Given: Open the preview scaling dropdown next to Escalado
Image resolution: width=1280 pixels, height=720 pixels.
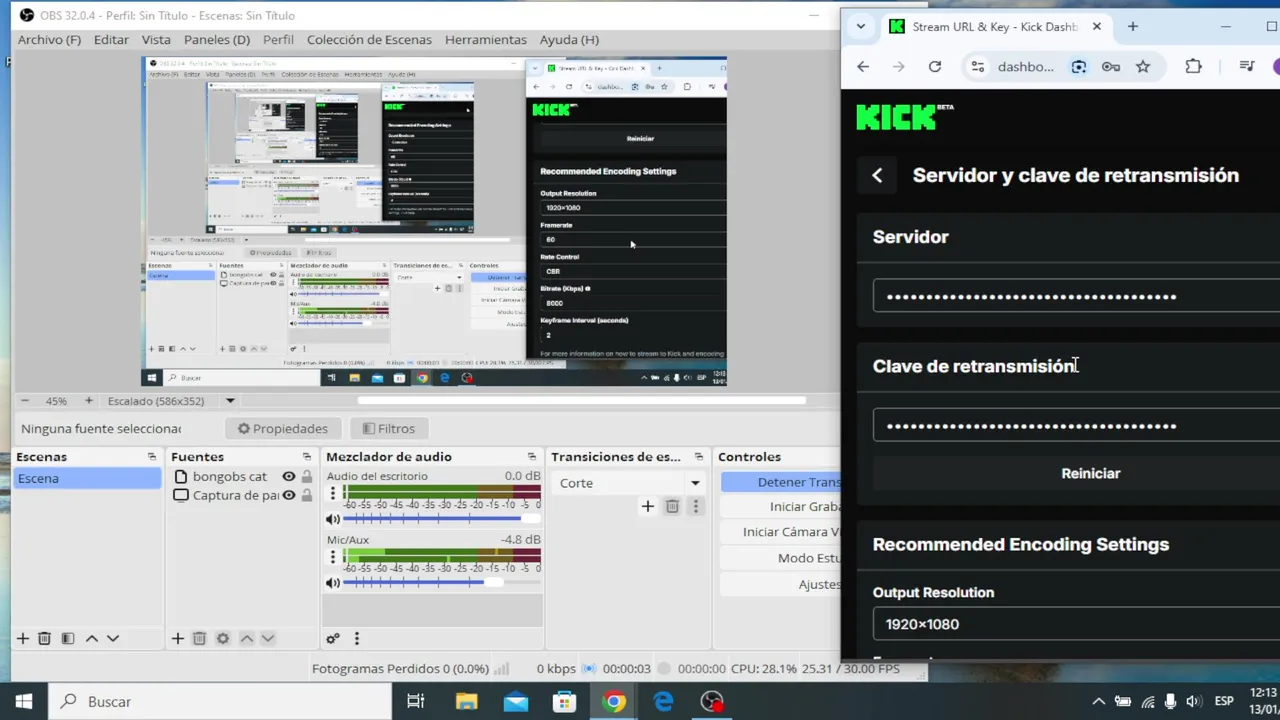Looking at the screenshot, I should point(230,401).
